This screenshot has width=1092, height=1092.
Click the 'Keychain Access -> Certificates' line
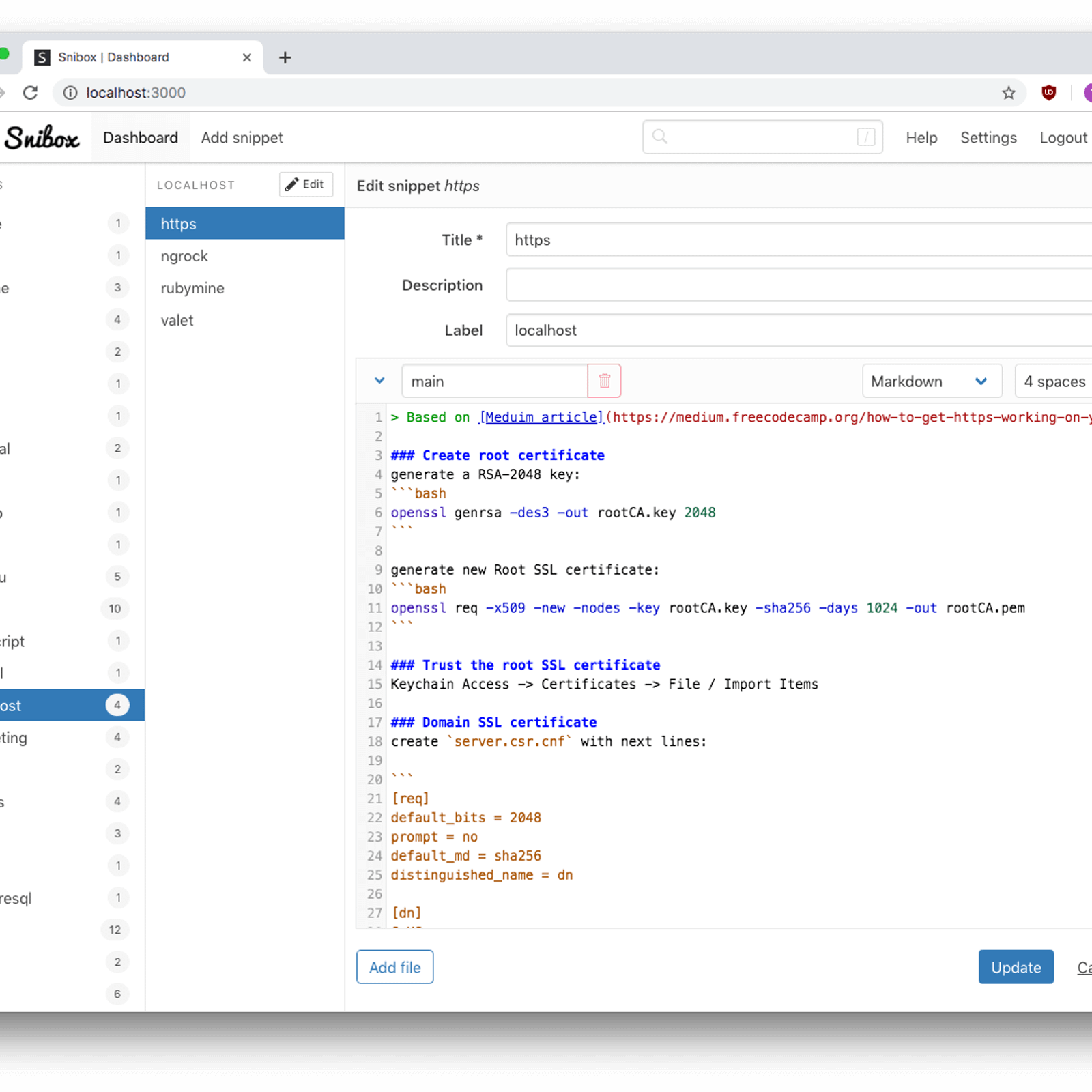604,684
